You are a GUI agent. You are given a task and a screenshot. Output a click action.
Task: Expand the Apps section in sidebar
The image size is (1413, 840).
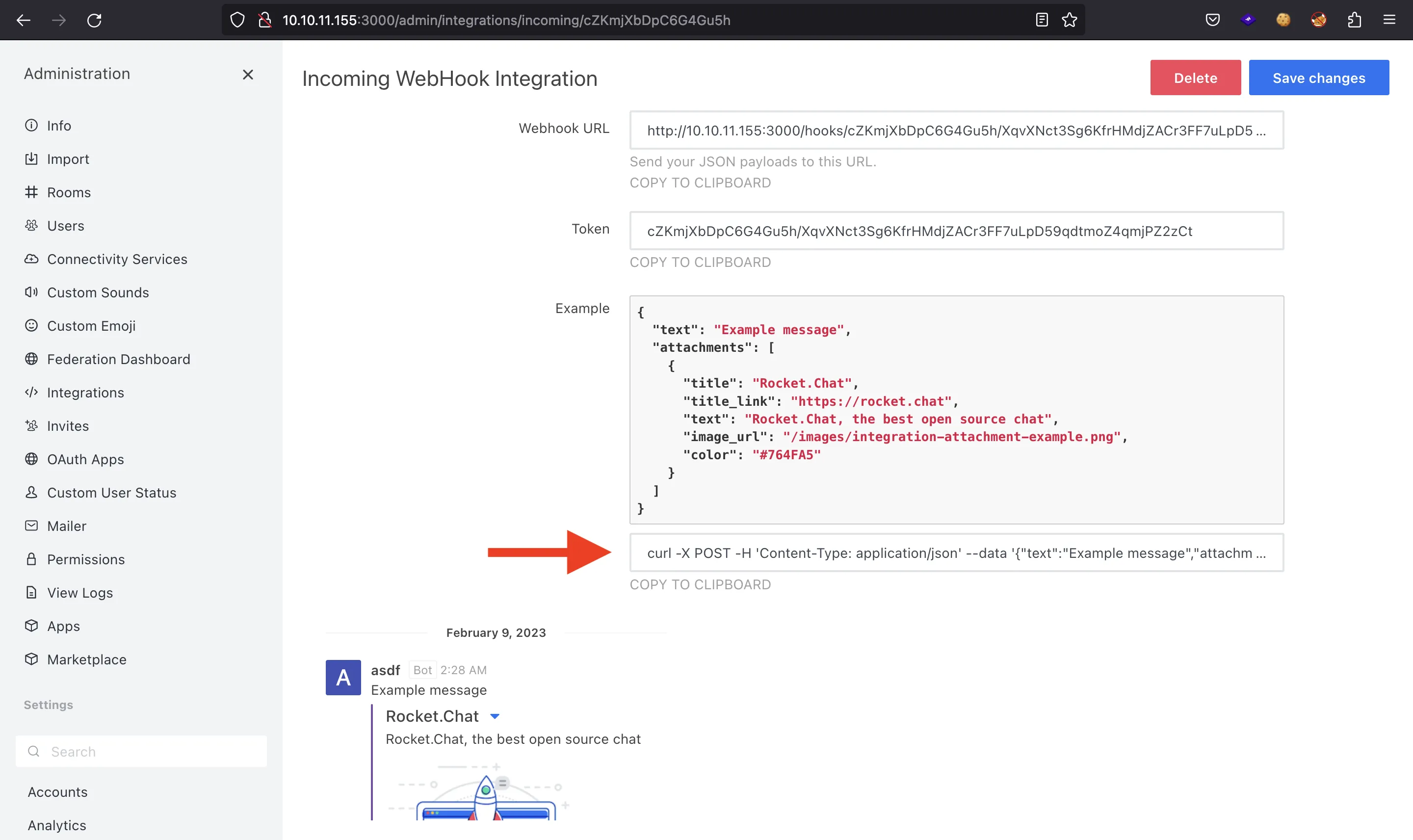coord(62,626)
